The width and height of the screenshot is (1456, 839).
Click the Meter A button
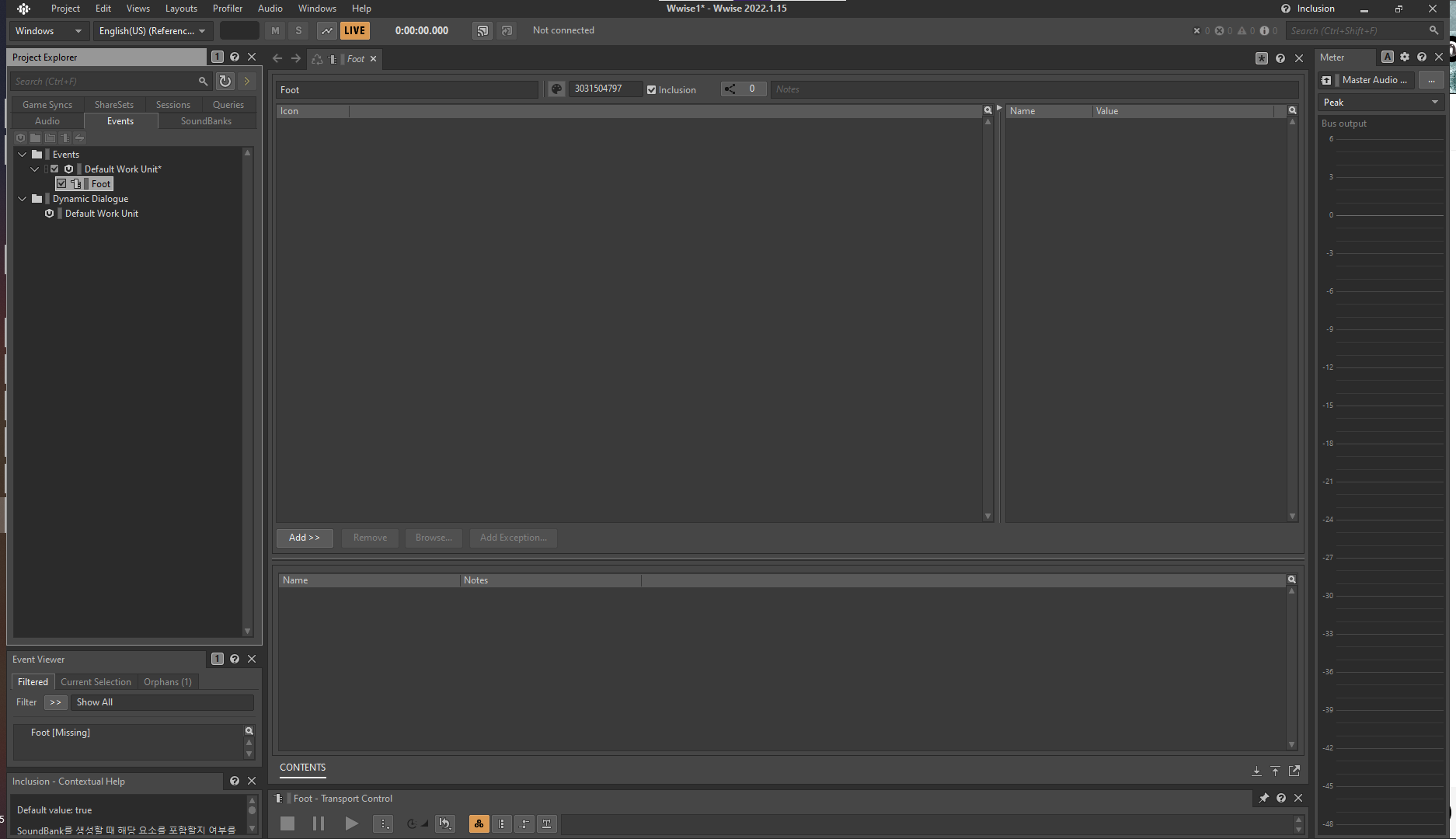(1388, 57)
